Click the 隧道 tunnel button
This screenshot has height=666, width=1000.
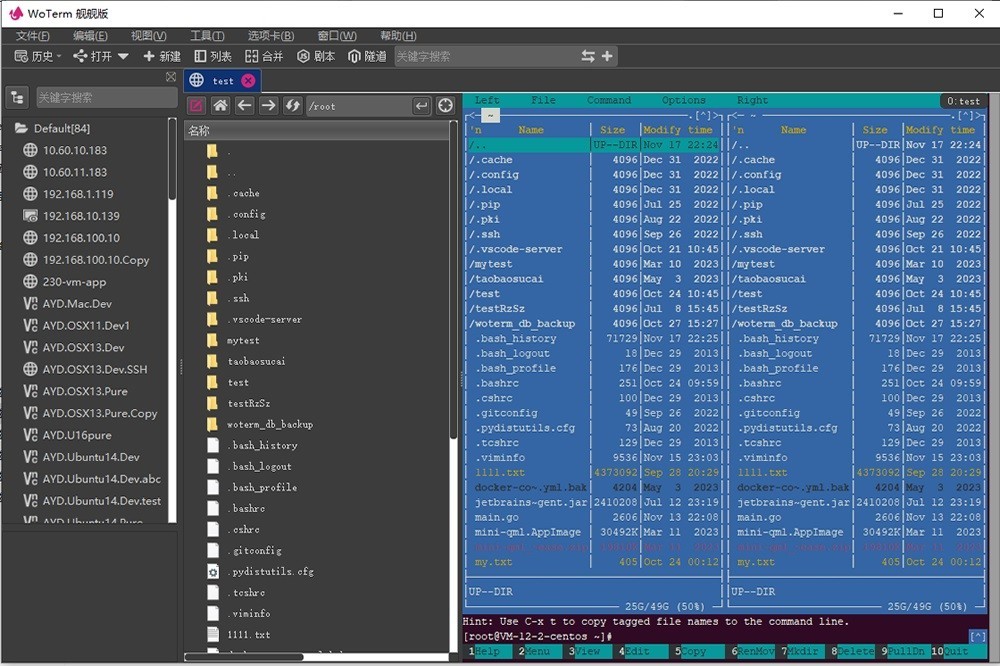(x=367, y=56)
